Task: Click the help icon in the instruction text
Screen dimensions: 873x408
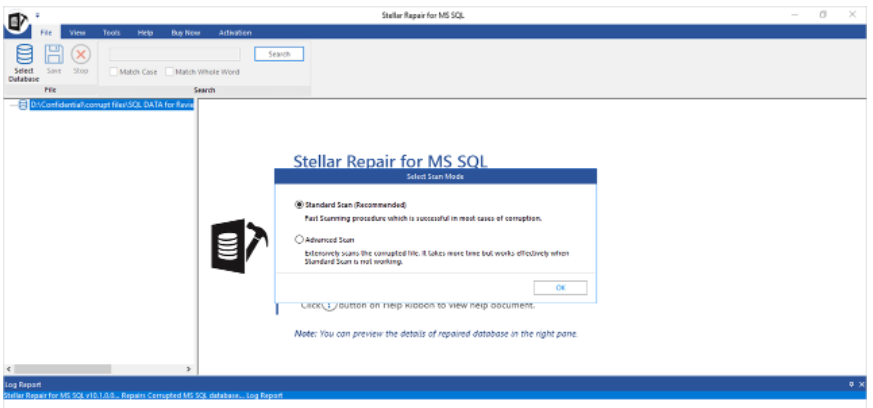Action: (x=329, y=305)
